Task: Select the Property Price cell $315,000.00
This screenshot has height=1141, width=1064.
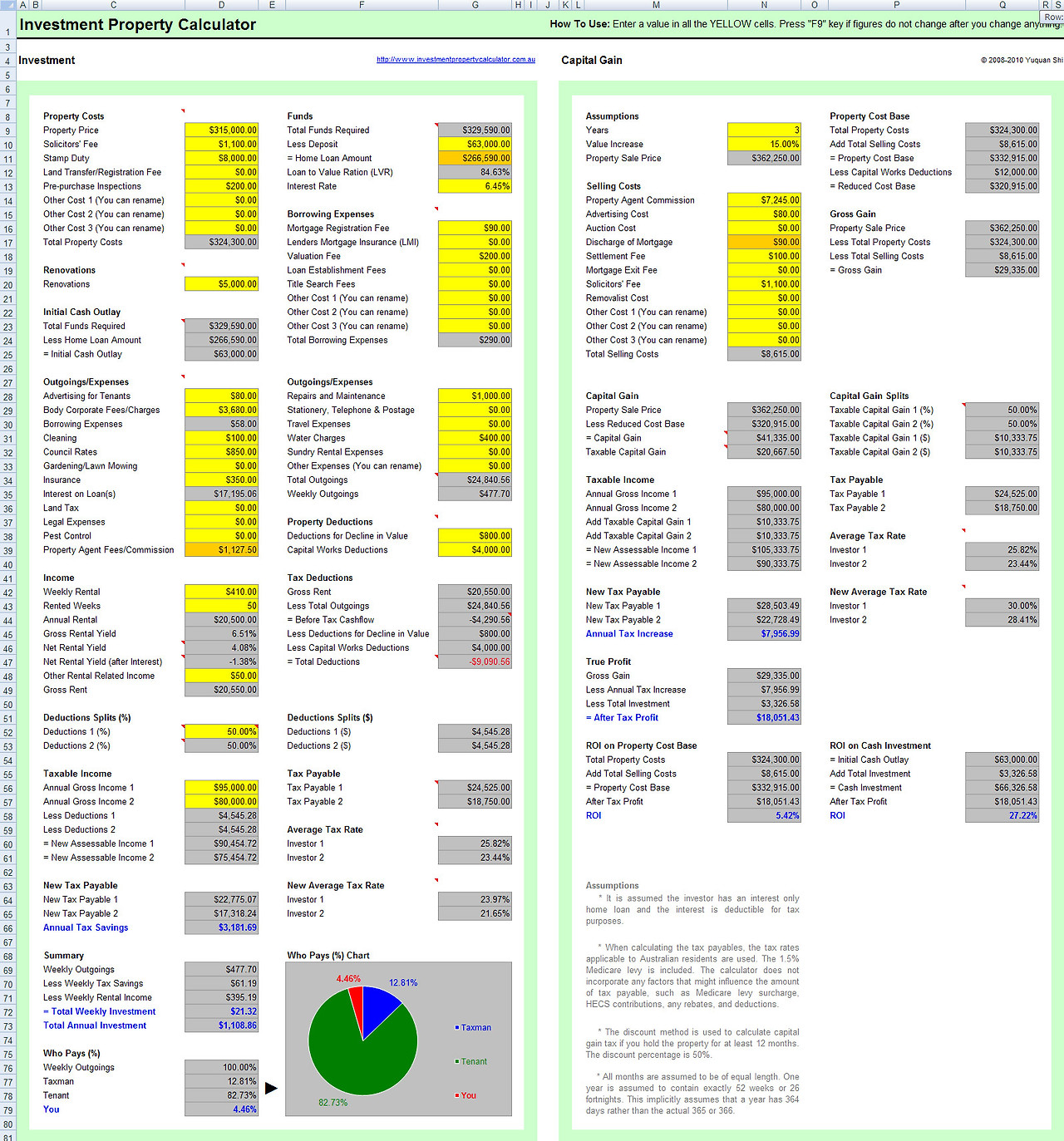Action: (x=221, y=130)
